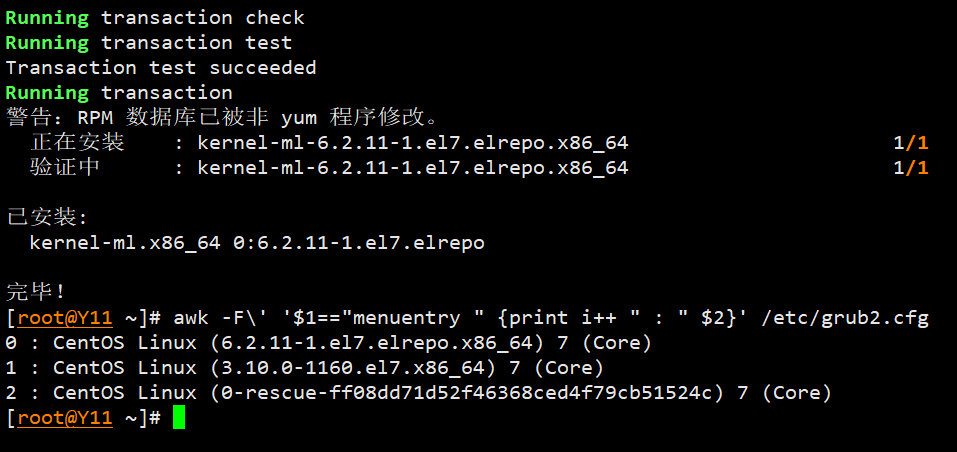This screenshot has height=452, width=957.
Task: Click the Transaction test succeeded line
Action: 160,67
